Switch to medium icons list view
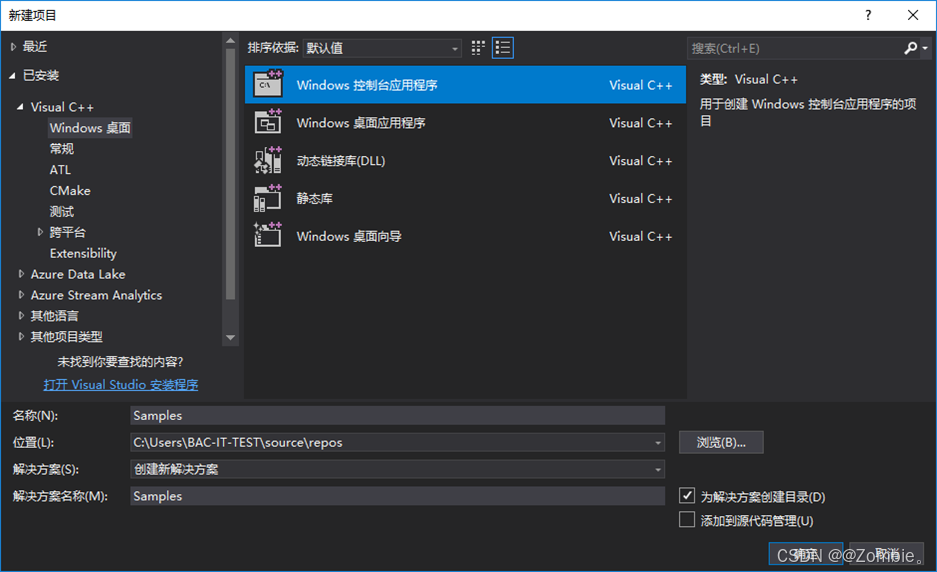 503,48
